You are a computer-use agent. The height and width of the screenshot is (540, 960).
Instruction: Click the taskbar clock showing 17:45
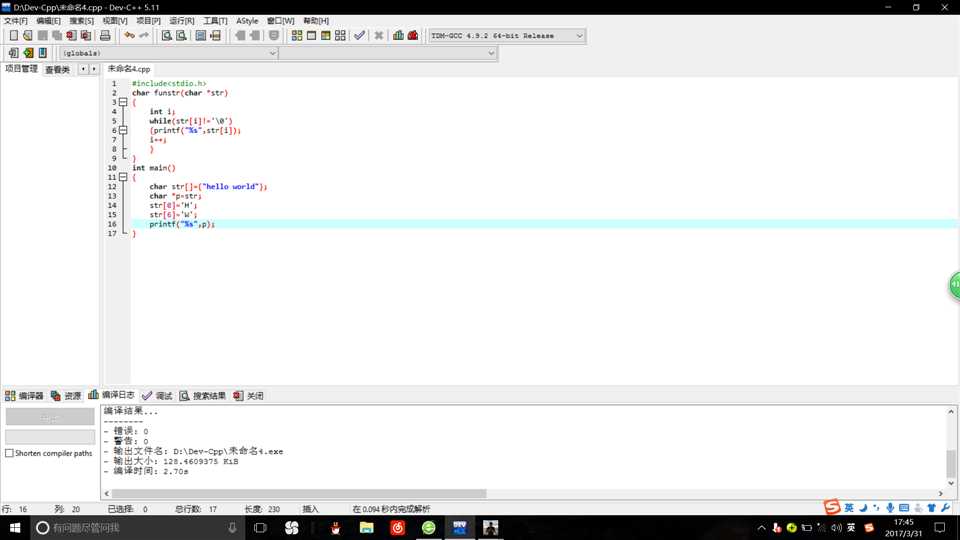pyautogui.click(x=904, y=527)
